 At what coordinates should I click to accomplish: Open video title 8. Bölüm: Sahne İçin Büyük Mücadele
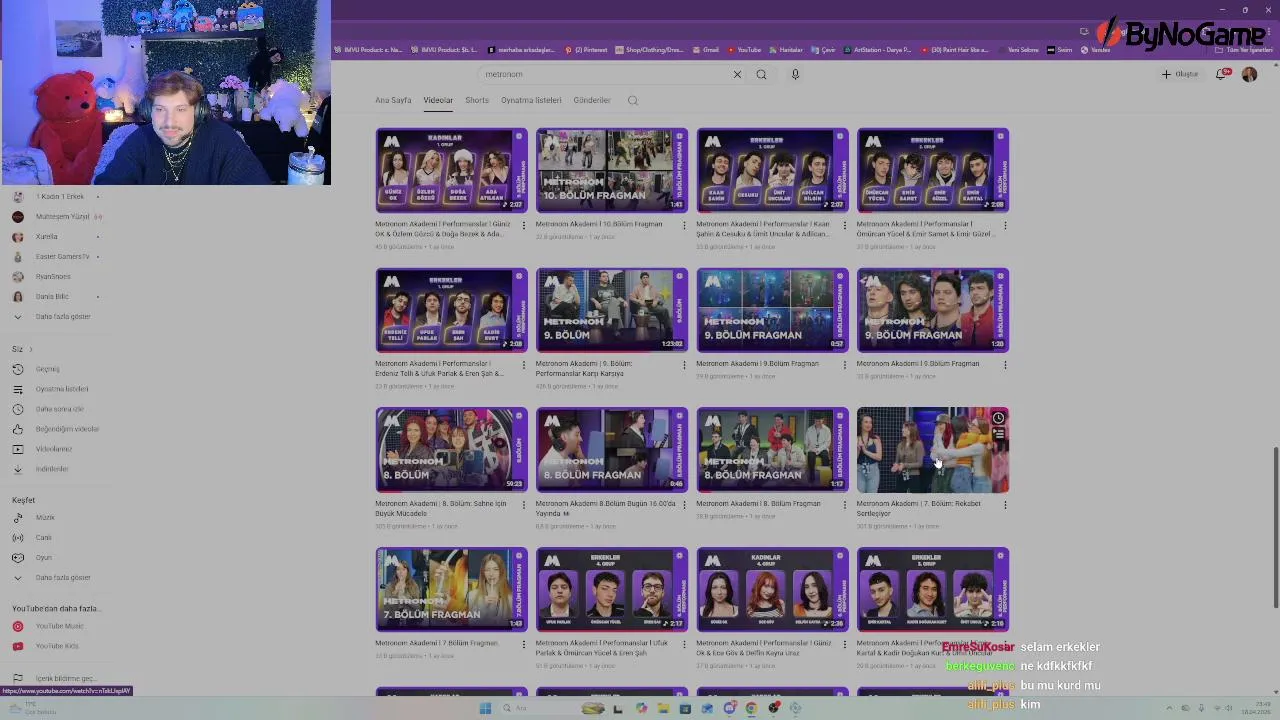coord(441,508)
